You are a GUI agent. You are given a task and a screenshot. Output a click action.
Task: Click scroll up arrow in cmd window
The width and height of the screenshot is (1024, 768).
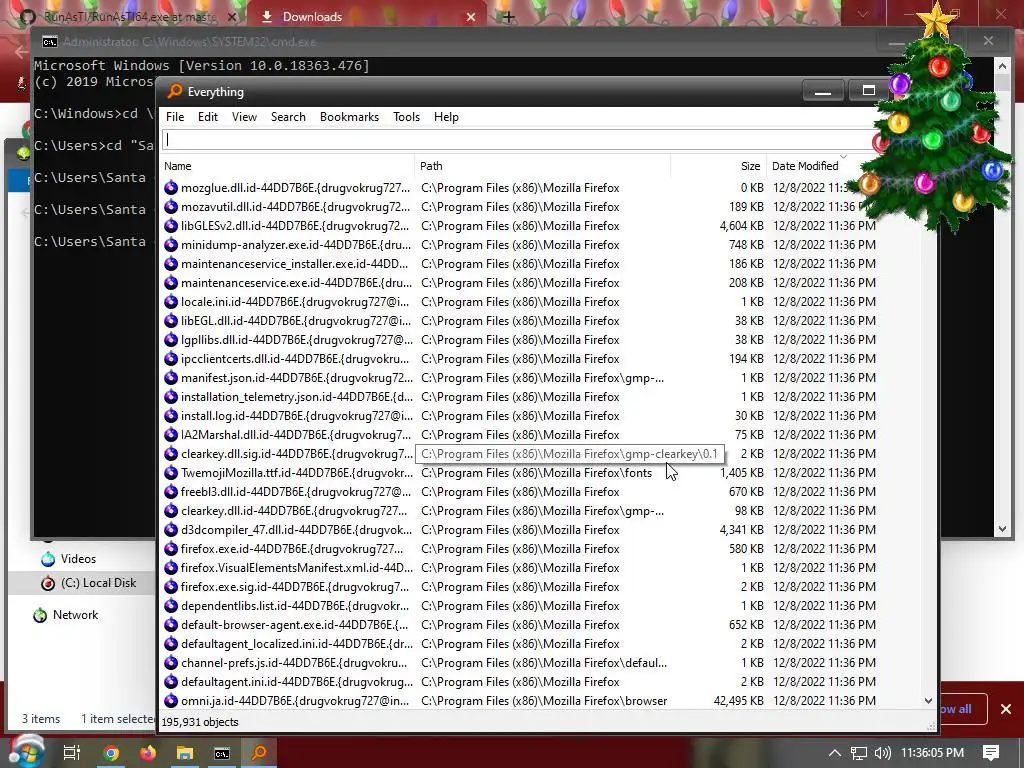[1002, 65]
